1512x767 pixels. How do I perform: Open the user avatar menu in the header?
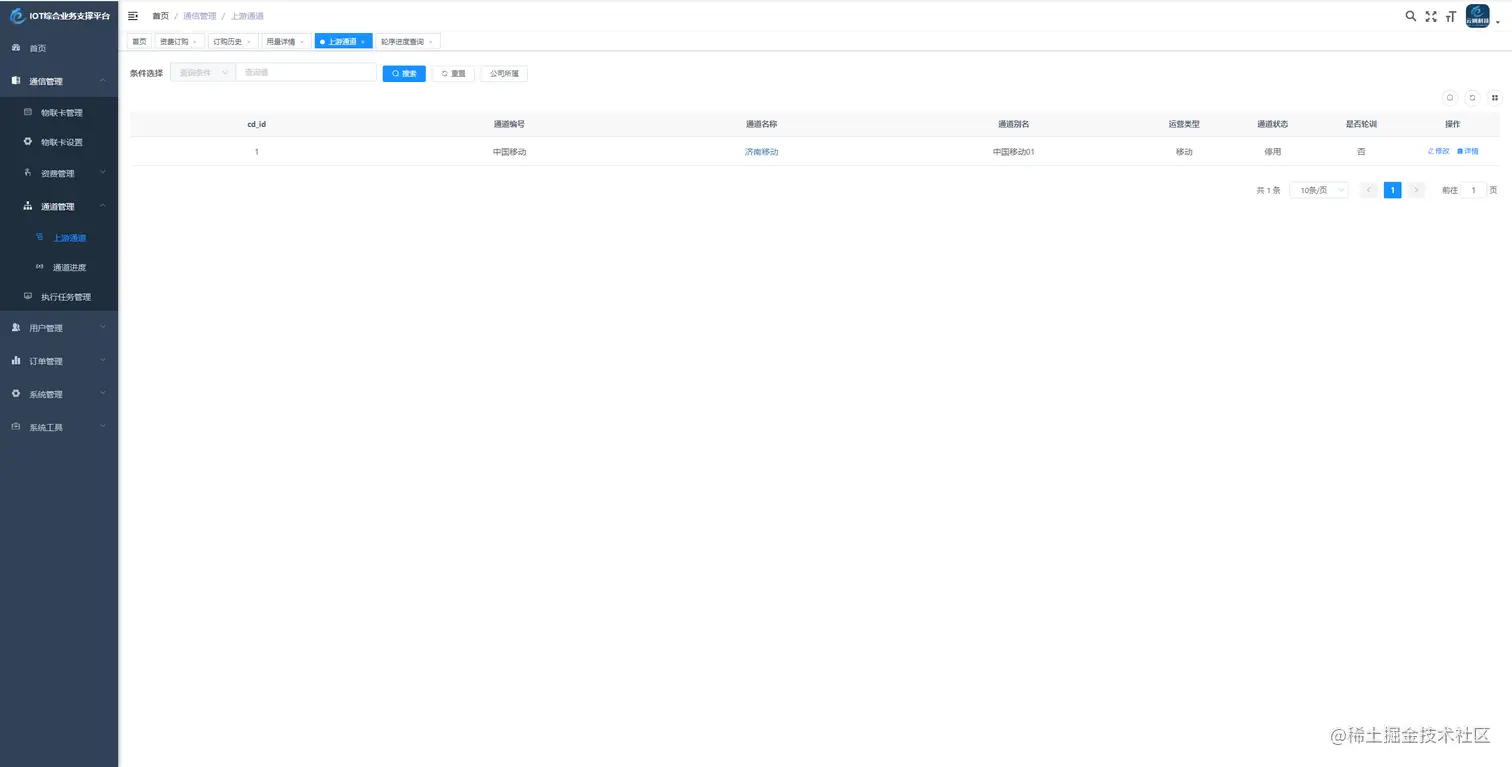[1477, 16]
